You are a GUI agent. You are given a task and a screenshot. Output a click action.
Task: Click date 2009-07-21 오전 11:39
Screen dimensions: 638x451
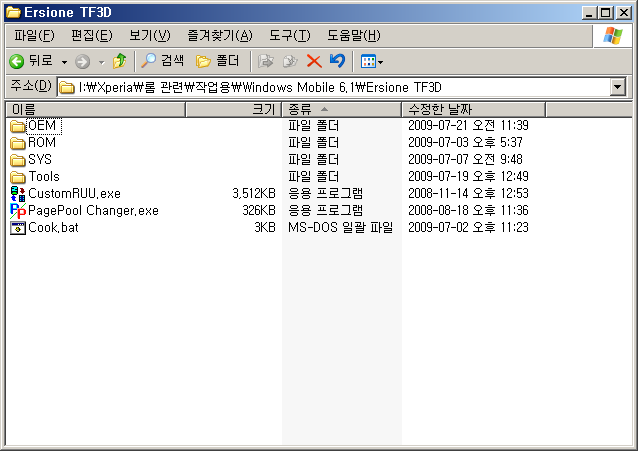coord(468,125)
